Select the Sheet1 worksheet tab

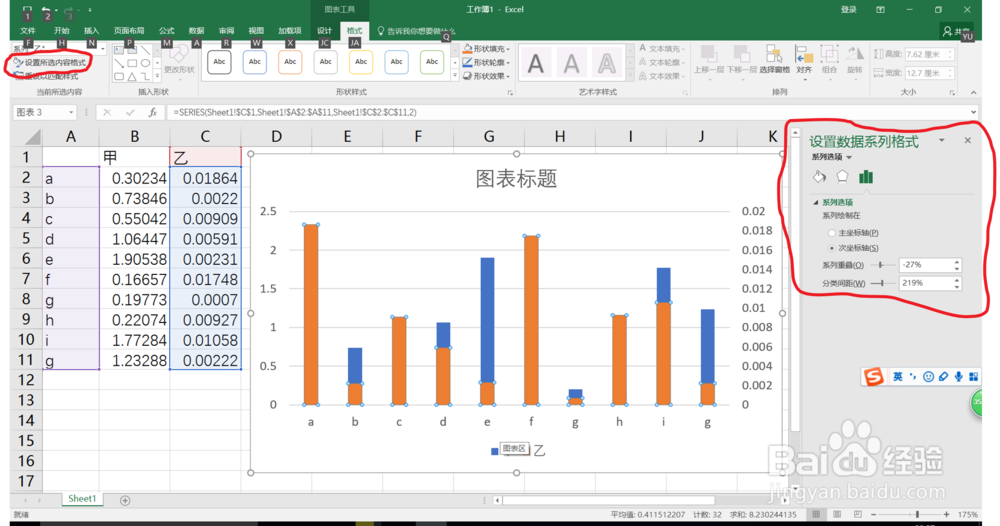tap(82, 499)
